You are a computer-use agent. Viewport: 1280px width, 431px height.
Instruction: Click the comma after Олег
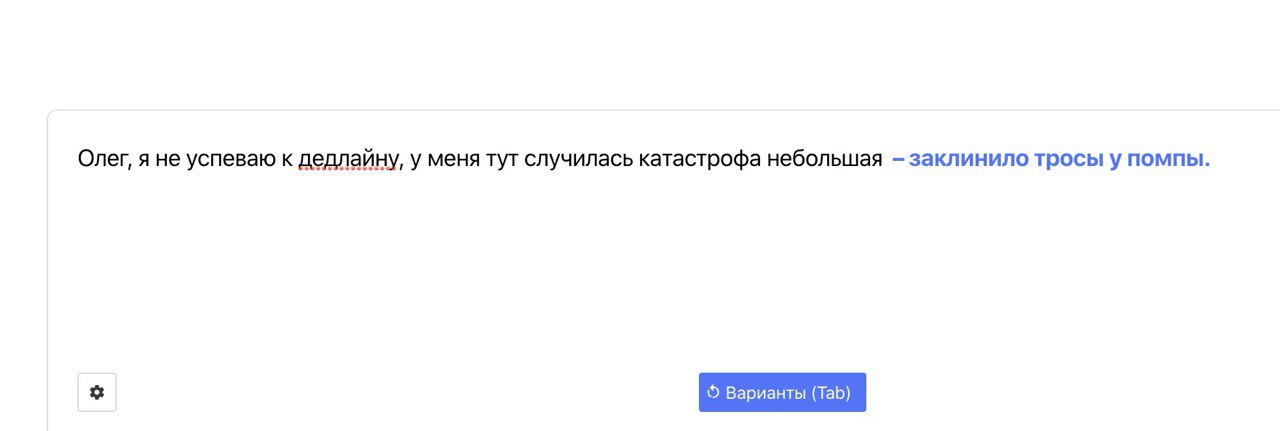point(127,167)
